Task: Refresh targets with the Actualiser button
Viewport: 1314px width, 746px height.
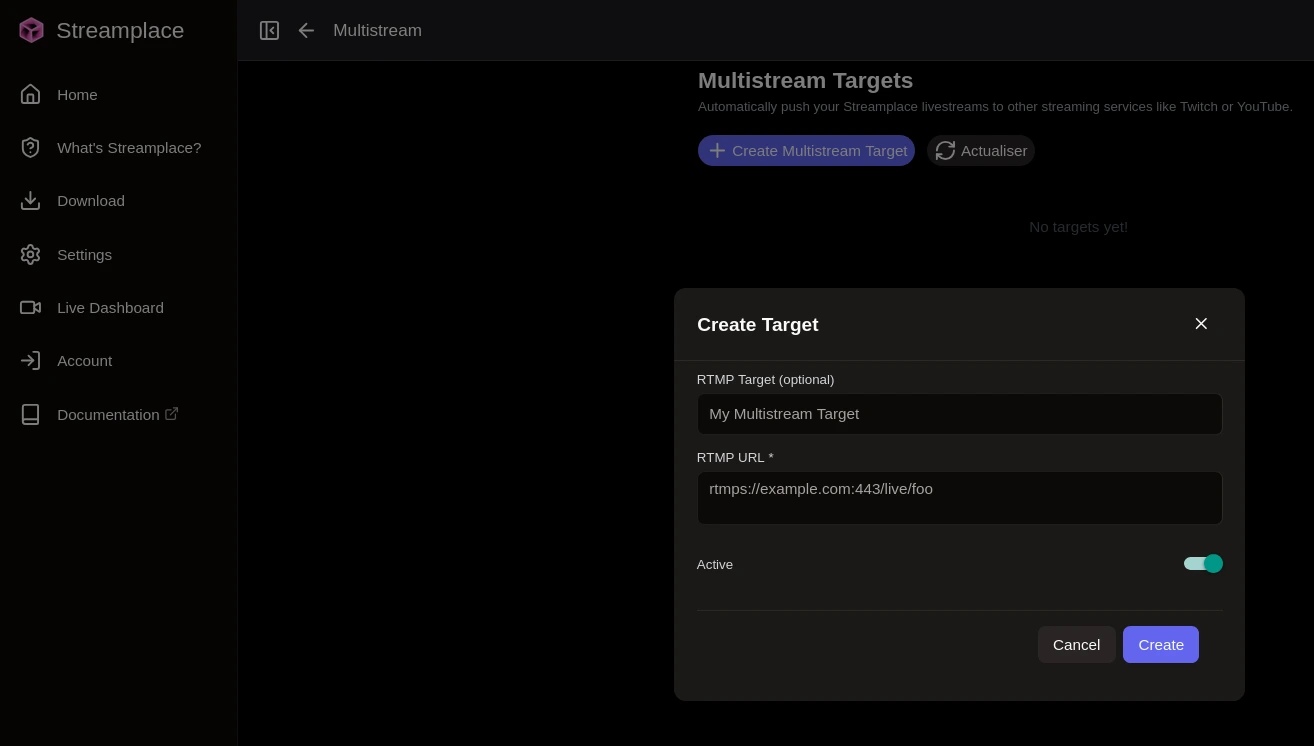Action: tap(981, 151)
